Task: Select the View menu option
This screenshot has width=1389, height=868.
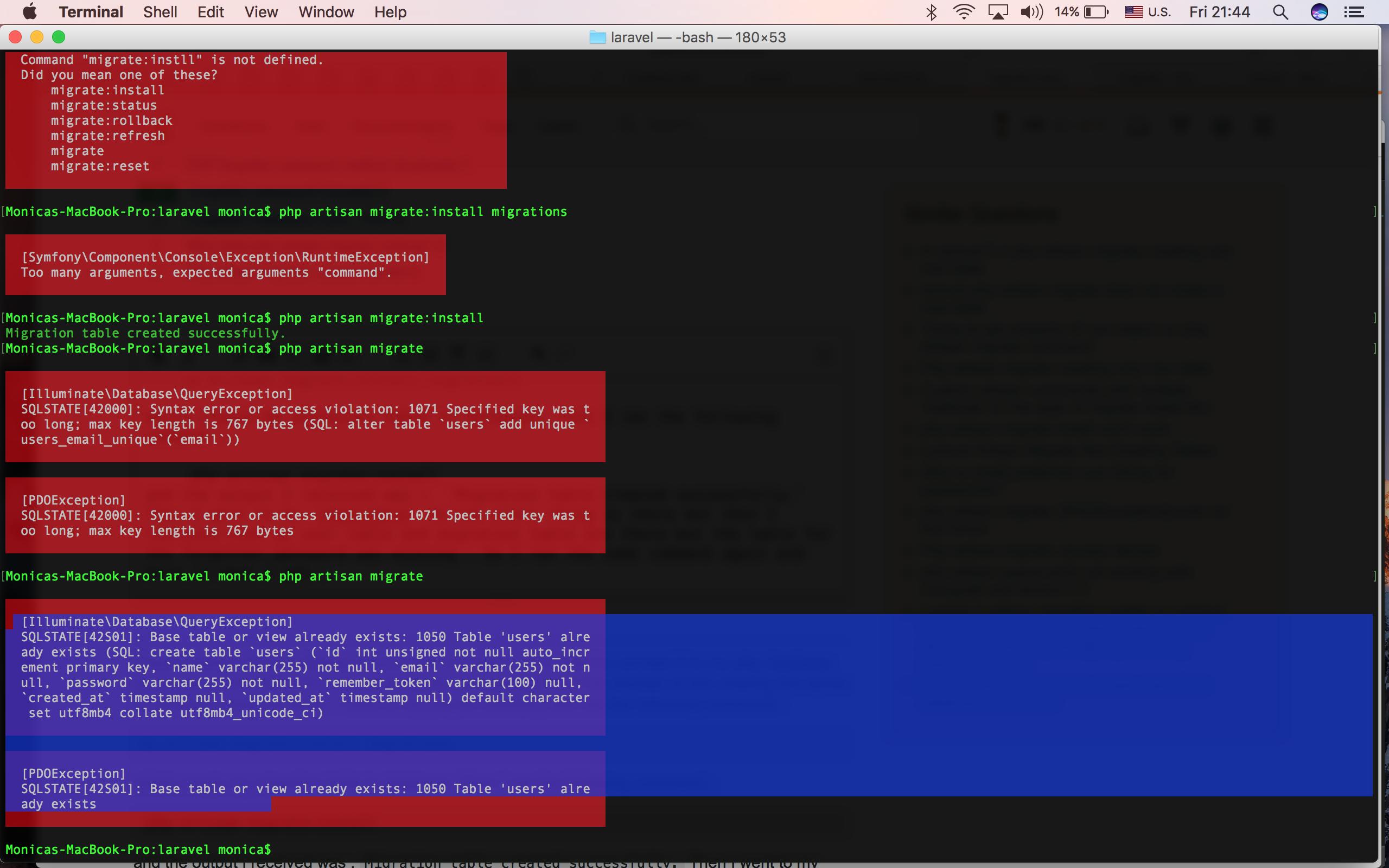Action: [261, 12]
